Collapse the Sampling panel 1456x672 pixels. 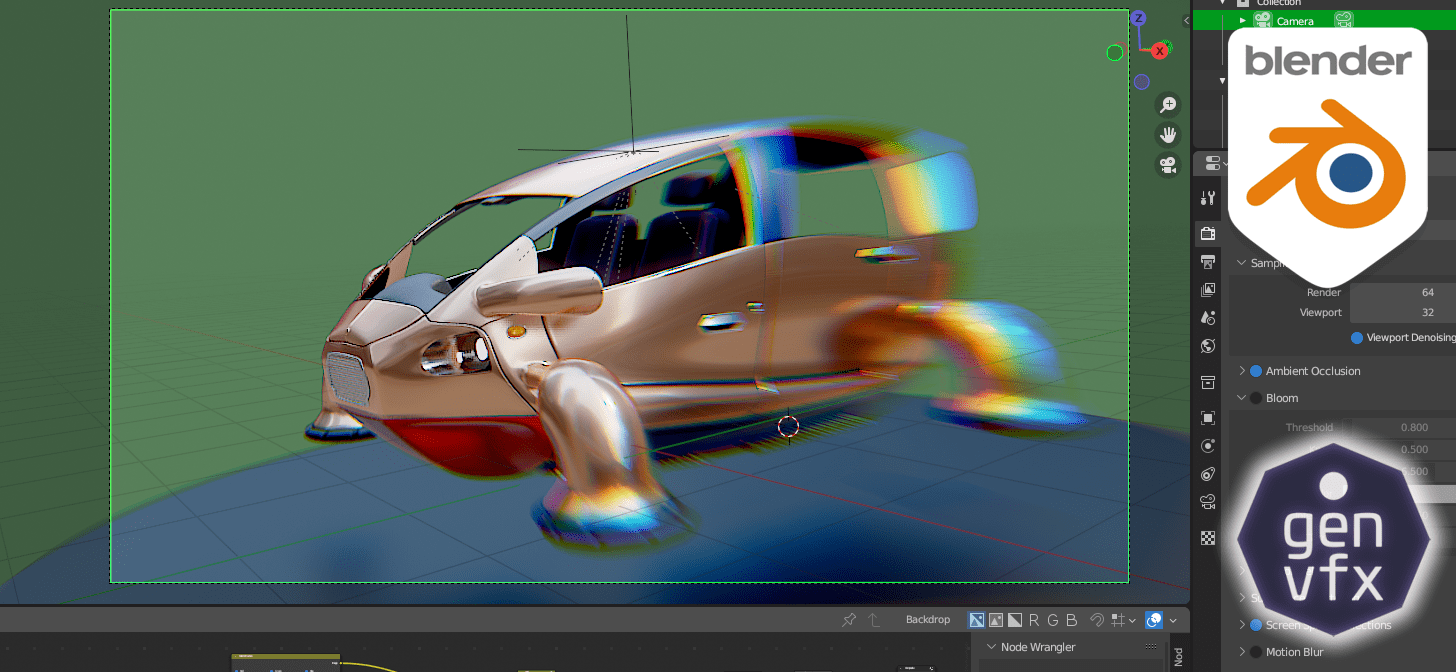[x=1242, y=263]
